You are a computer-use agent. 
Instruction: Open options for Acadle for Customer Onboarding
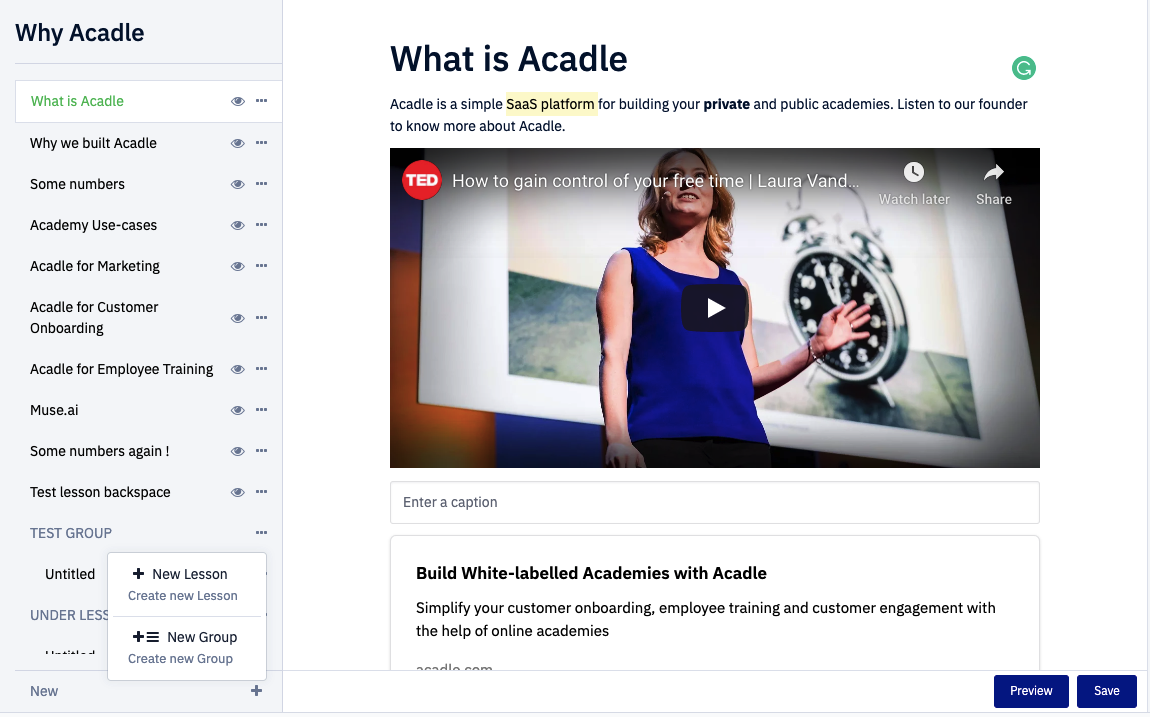pyautogui.click(x=261, y=317)
